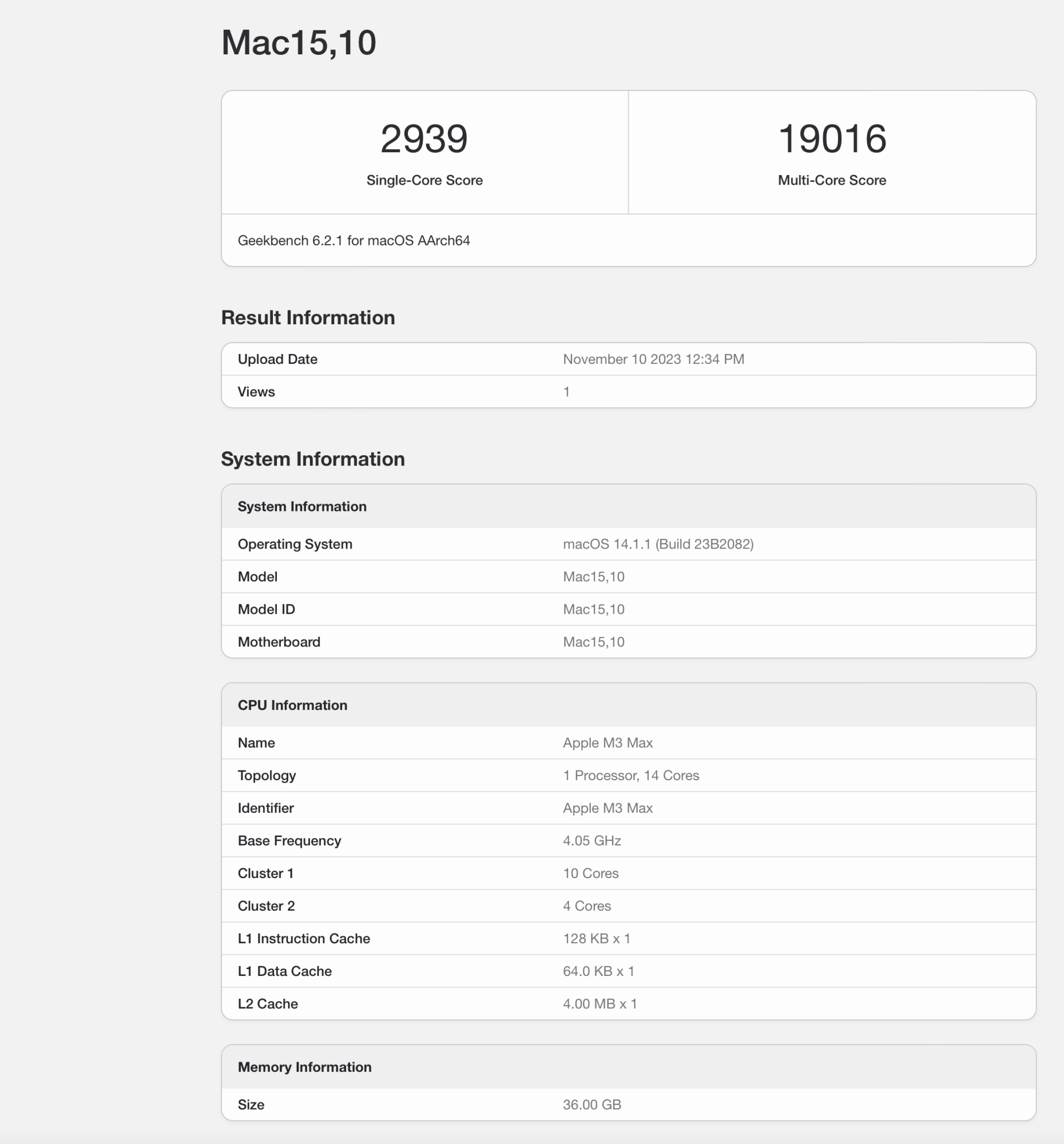Screen dimensions: 1064x1144
Task: Select the single-core score value "2939"
Action: (x=424, y=138)
